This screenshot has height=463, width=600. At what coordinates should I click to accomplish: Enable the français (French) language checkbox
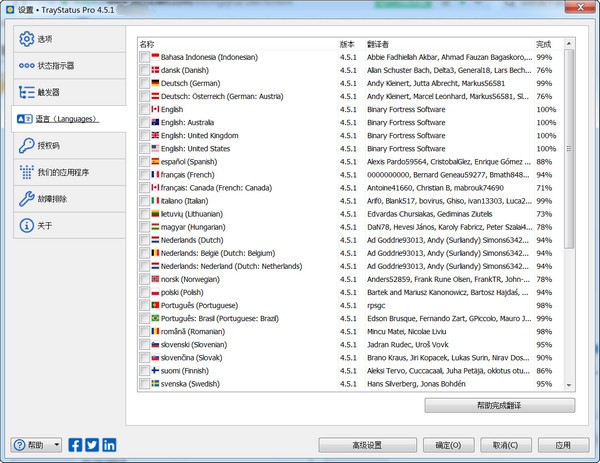click(x=145, y=174)
